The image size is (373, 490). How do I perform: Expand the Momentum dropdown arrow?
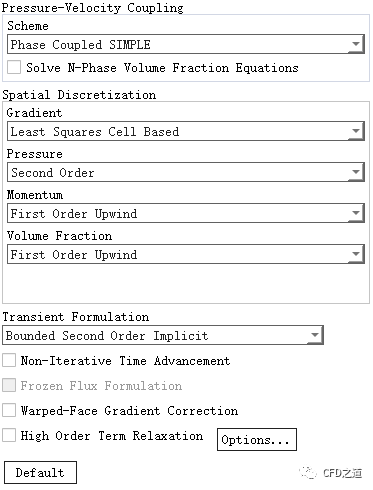coord(356,213)
